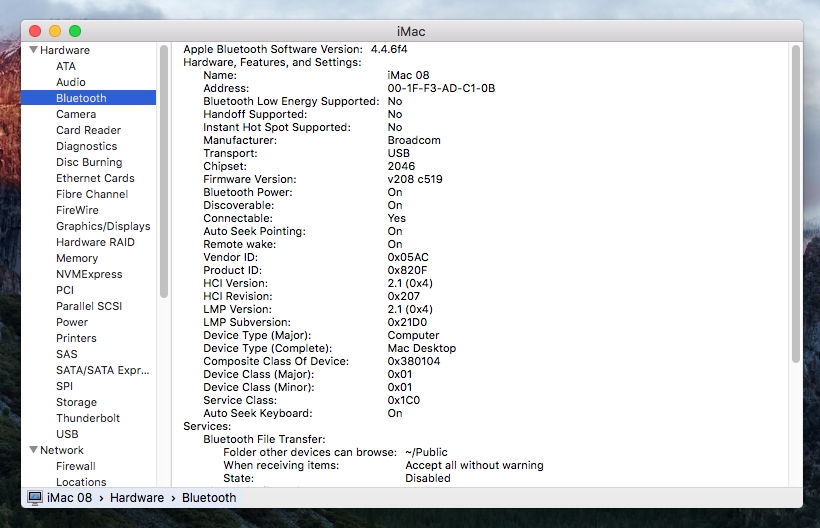Click Firmware Version value v208 c519
Image resolution: width=820 pixels, height=528 pixels.
coord(415,179)
